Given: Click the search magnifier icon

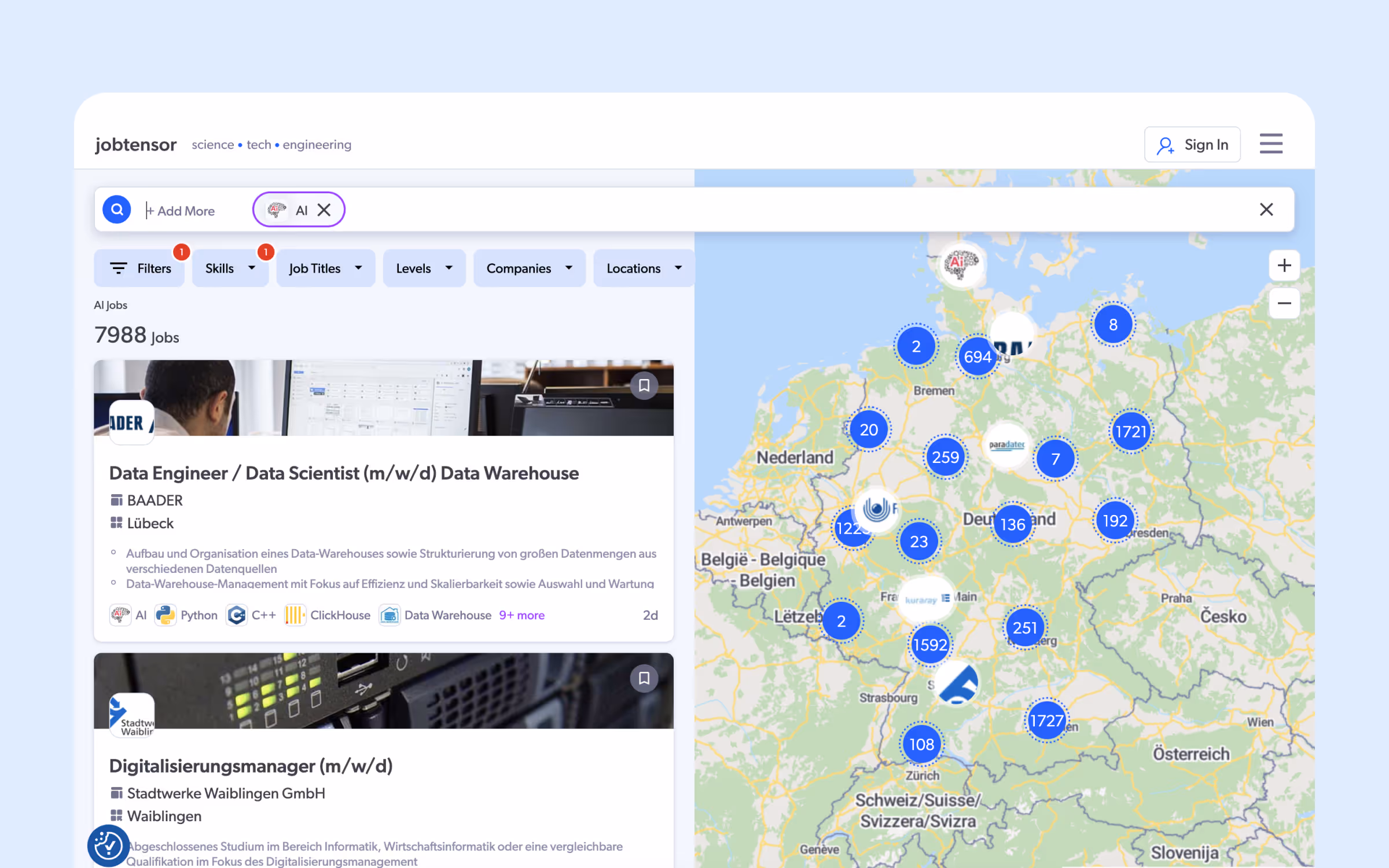Looking at the screenshot, I should click(116, 209).
